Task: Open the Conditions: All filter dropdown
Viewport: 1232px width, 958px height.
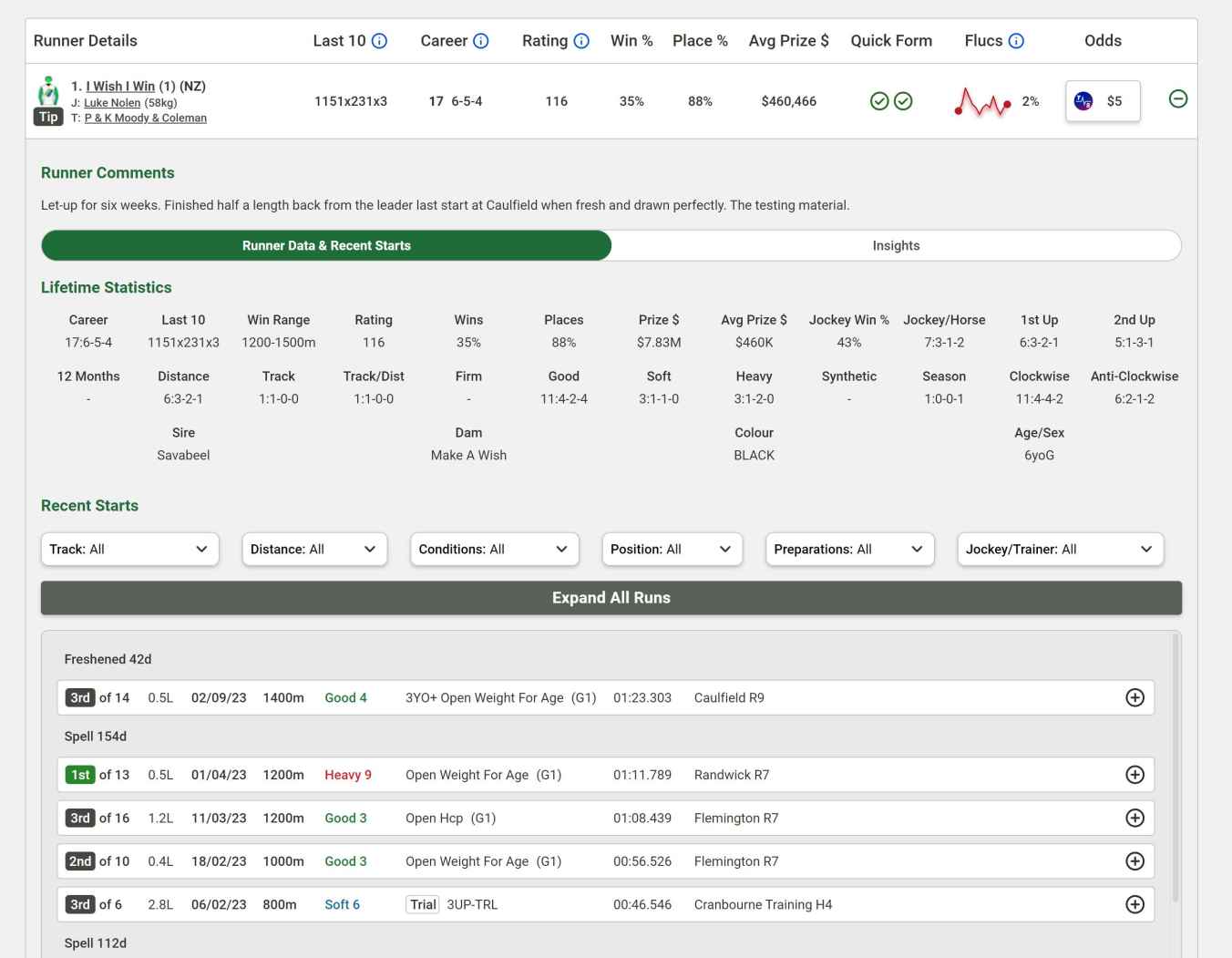Action: (494, 549)
